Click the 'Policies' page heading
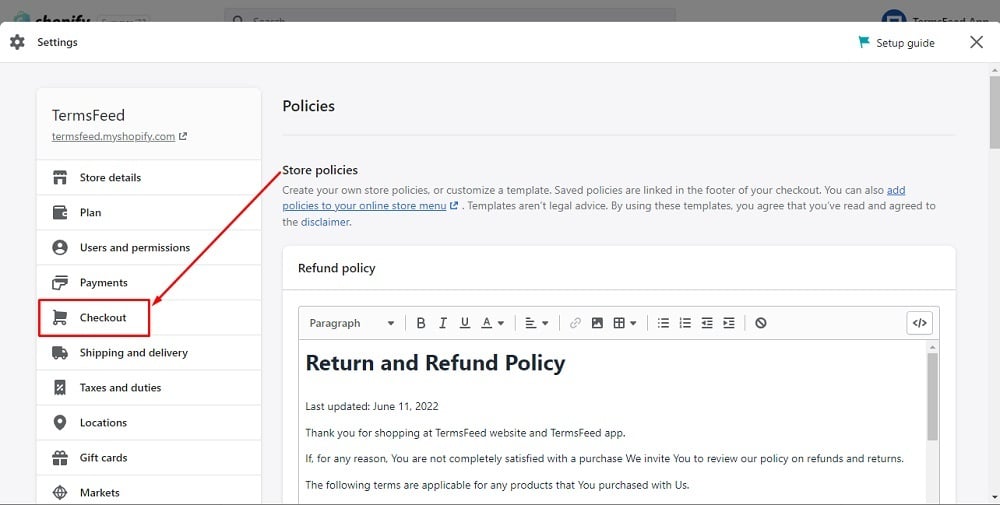This screenshot has height=505, width=1000. click(309, 106)
